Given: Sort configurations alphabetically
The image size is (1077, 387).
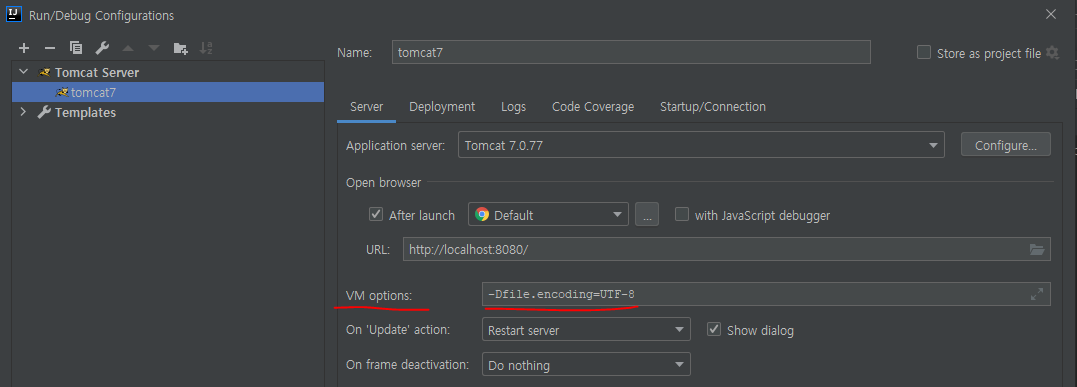Looking at the screenshot, I should pos(206,48).
